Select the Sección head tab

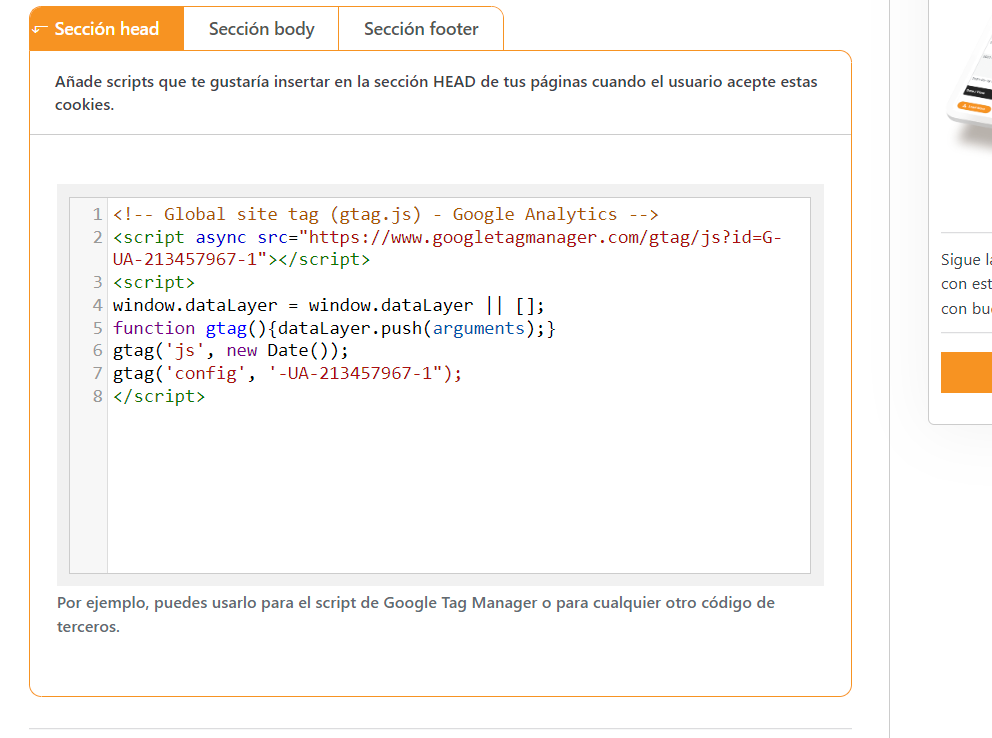point(106,28)
